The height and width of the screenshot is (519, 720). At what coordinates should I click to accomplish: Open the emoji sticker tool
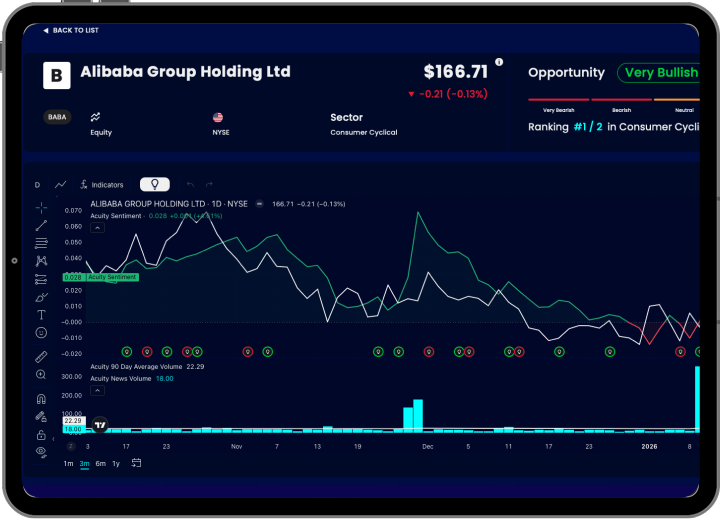tap(41, 332)
